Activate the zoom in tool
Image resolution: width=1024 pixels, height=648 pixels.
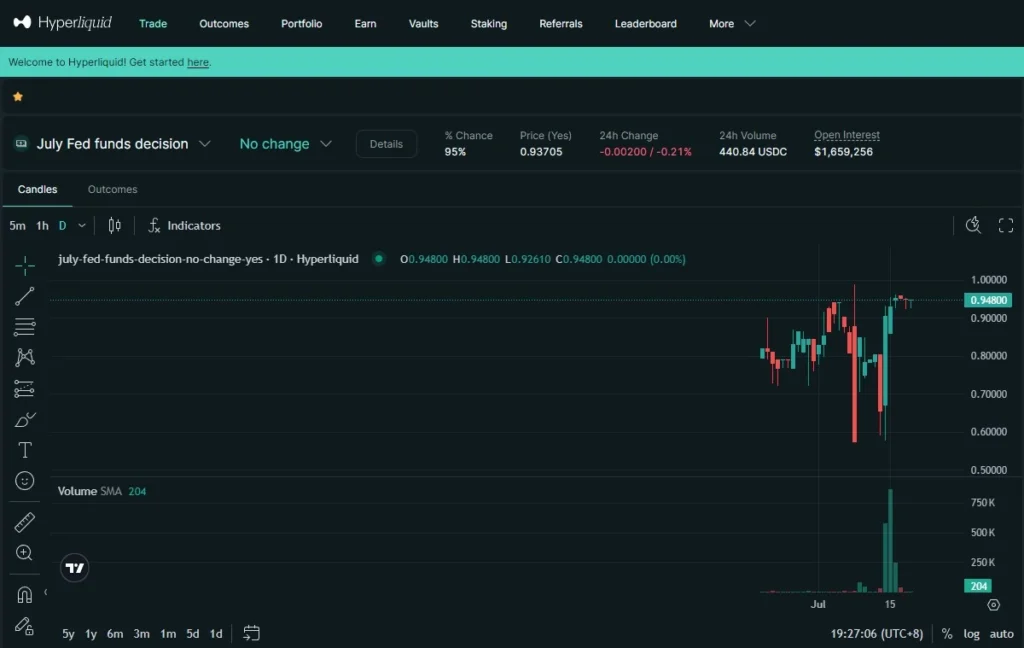[x=25, y=553]
